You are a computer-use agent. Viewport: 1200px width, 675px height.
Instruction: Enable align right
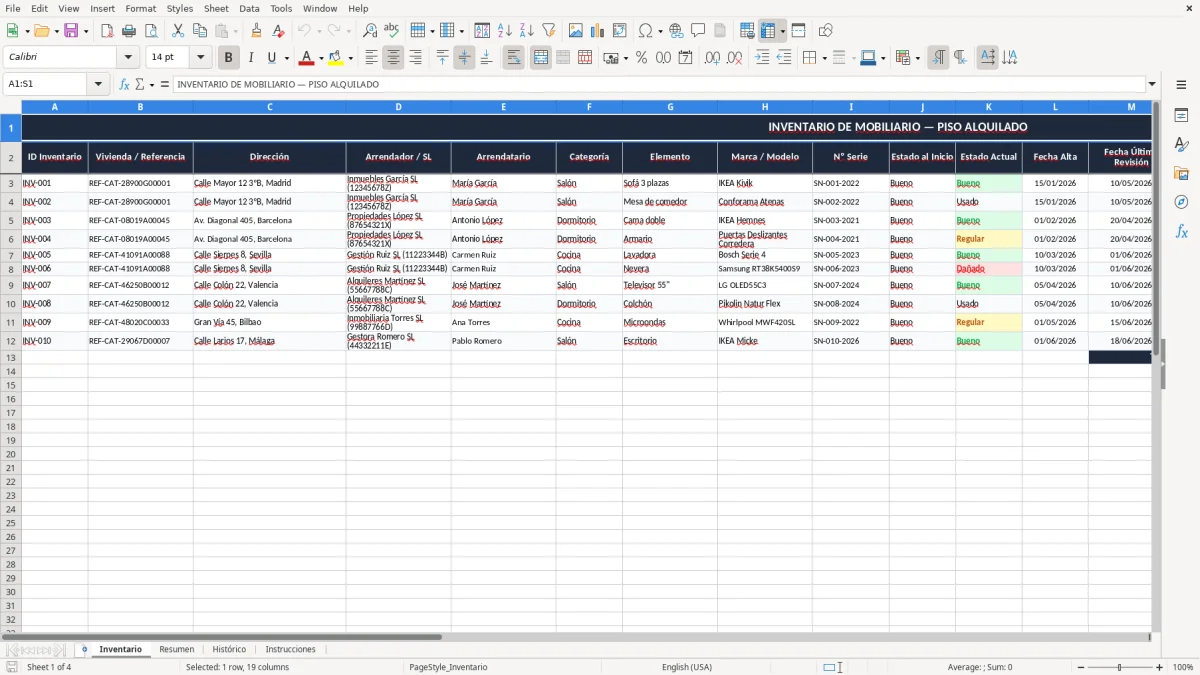click(415, 58)
